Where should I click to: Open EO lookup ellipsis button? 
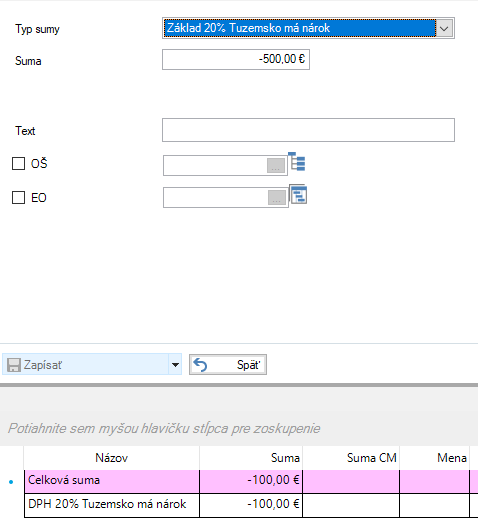pyautogui.click(x=277, y=197)
